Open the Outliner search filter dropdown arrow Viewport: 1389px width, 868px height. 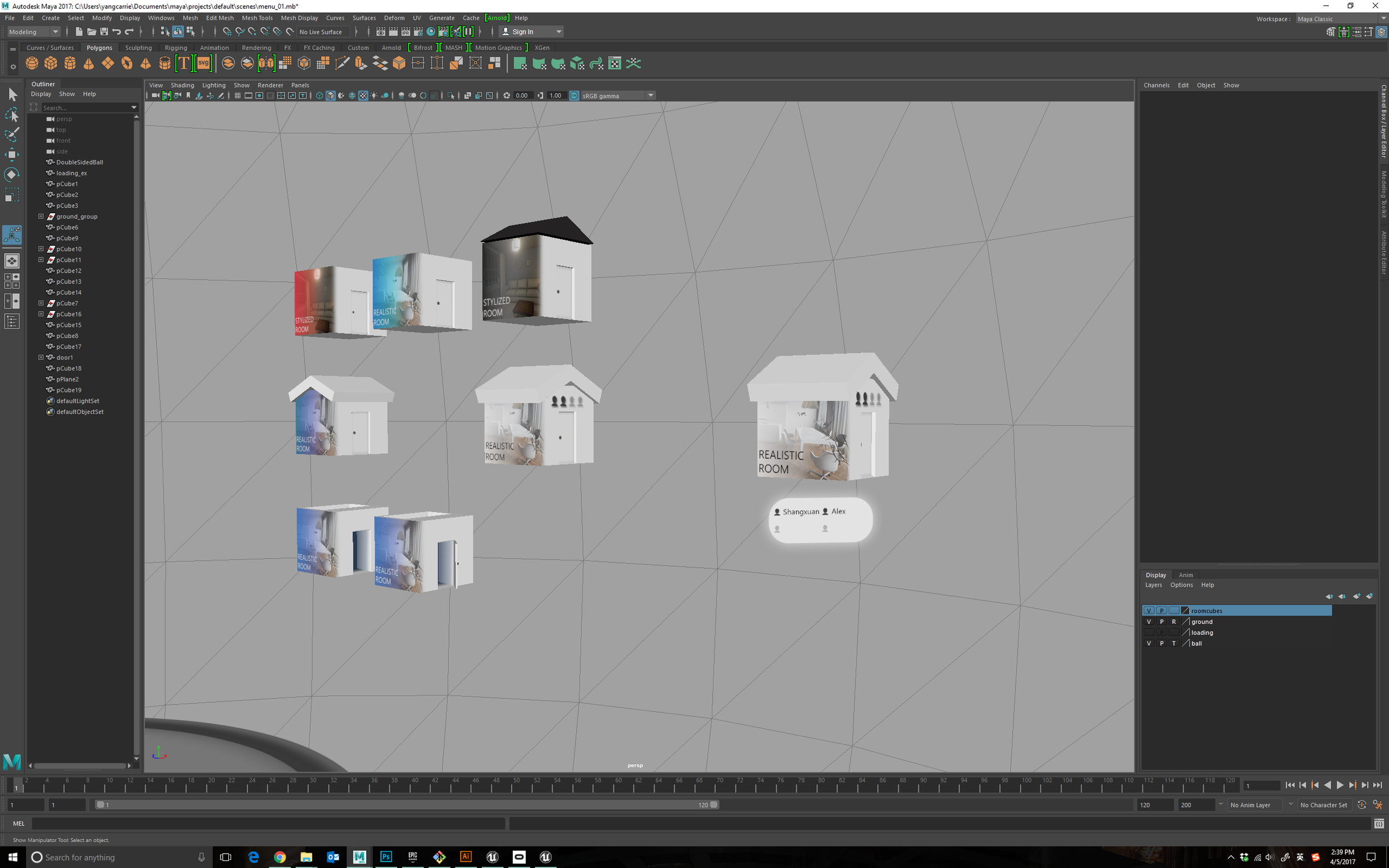point(134,107)
